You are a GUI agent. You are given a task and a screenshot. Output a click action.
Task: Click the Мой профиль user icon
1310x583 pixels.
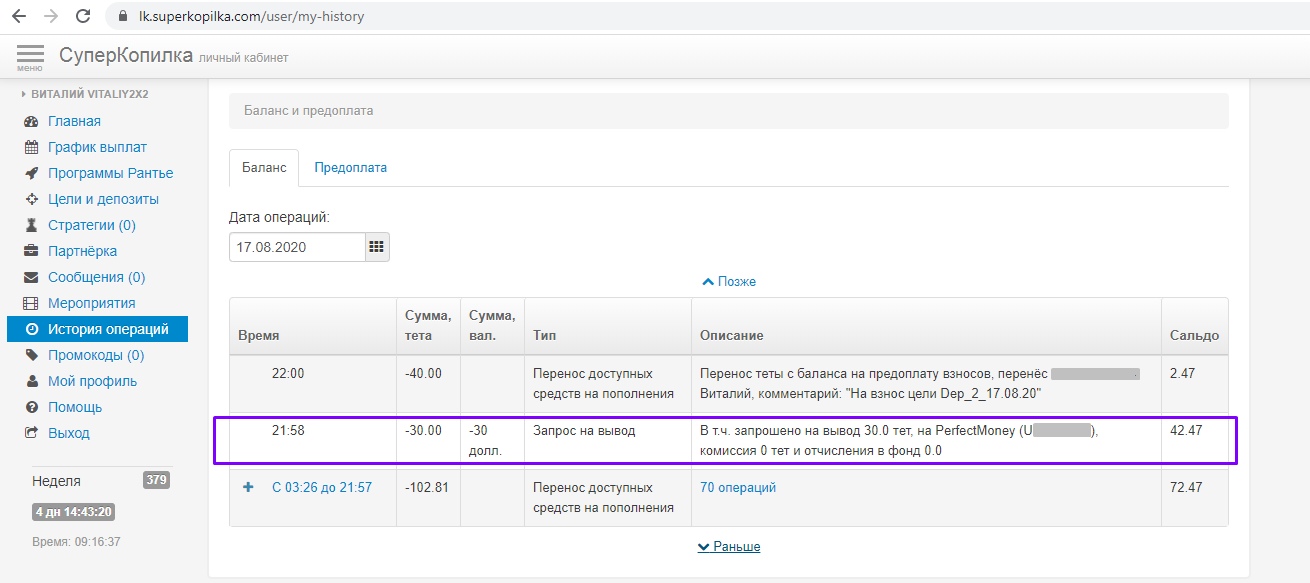[31, 381]
